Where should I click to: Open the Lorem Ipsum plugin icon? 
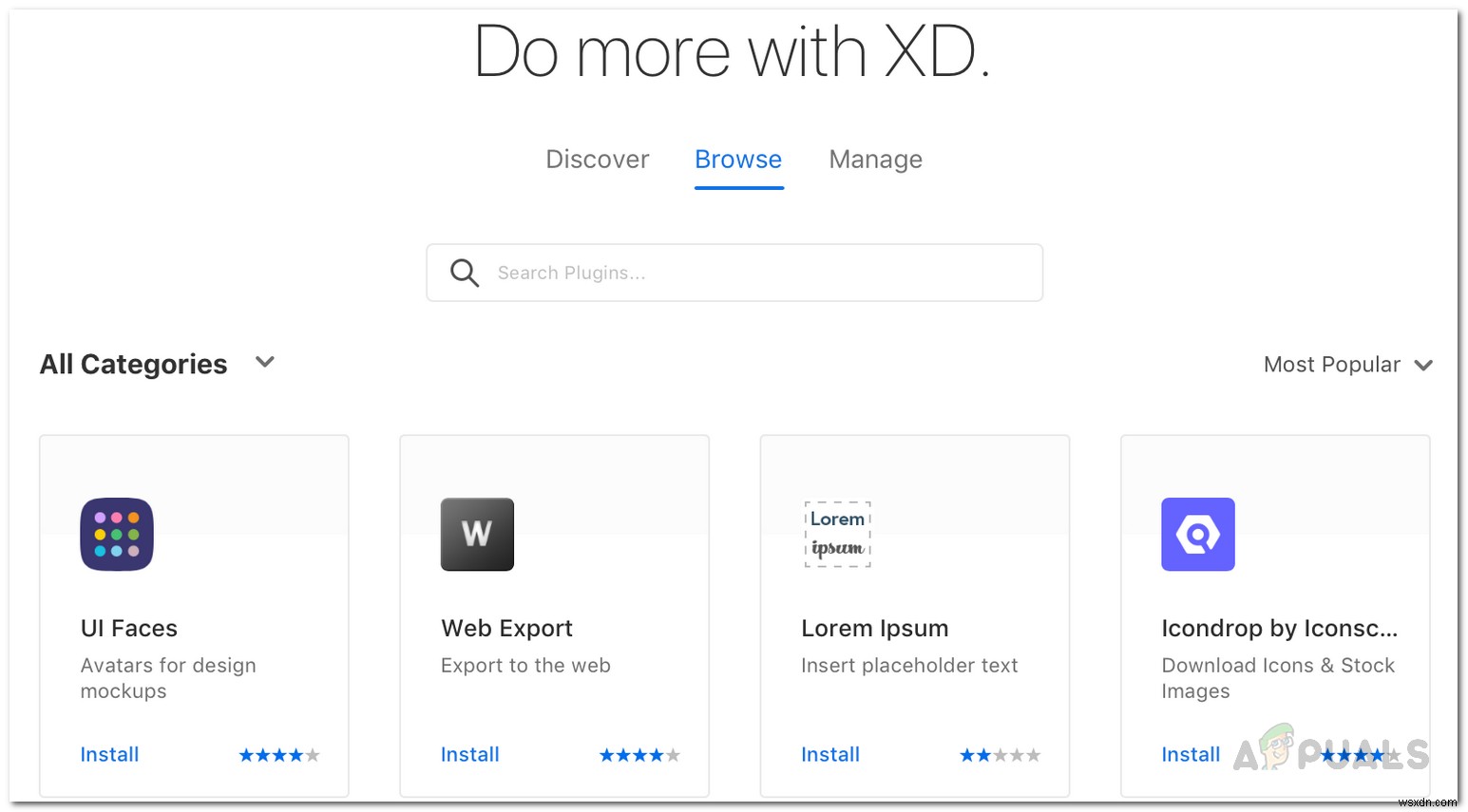[x=837, y=534]
